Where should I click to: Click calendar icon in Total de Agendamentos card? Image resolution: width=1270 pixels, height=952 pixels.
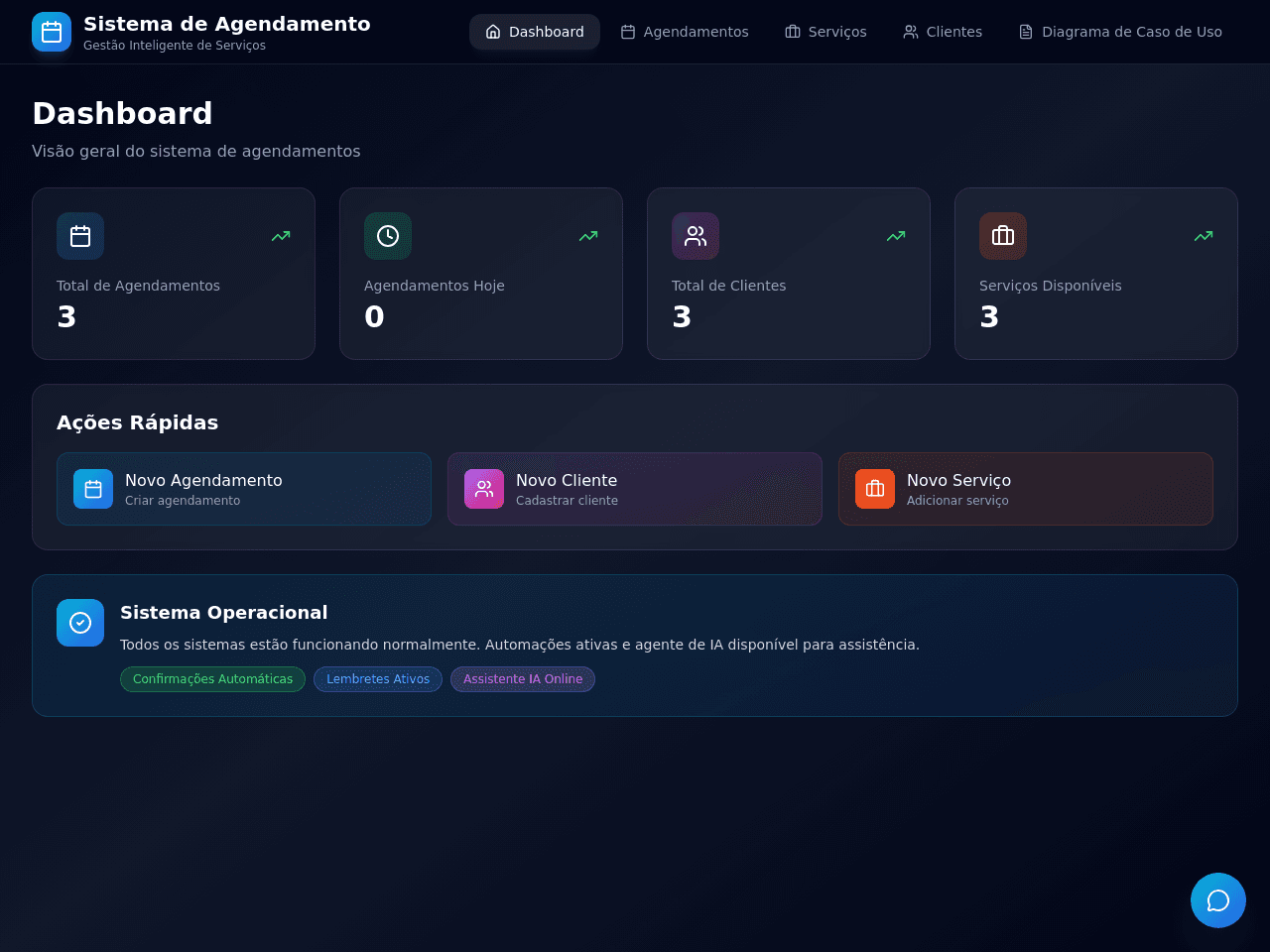click(80, 236)
